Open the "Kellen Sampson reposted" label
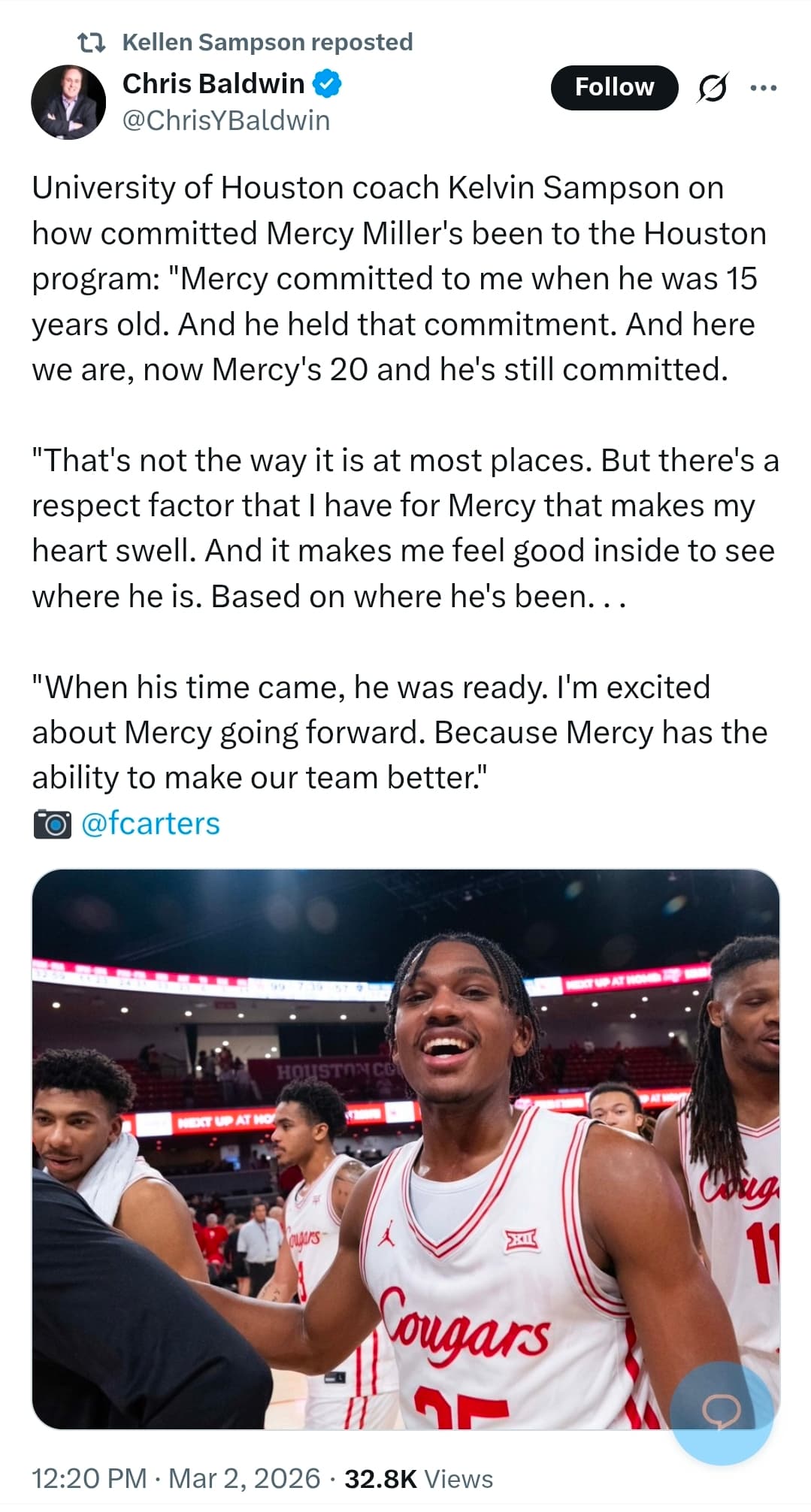Image resolution: width=811 pixels, height=1512 pixels. (x=267, y=42)
